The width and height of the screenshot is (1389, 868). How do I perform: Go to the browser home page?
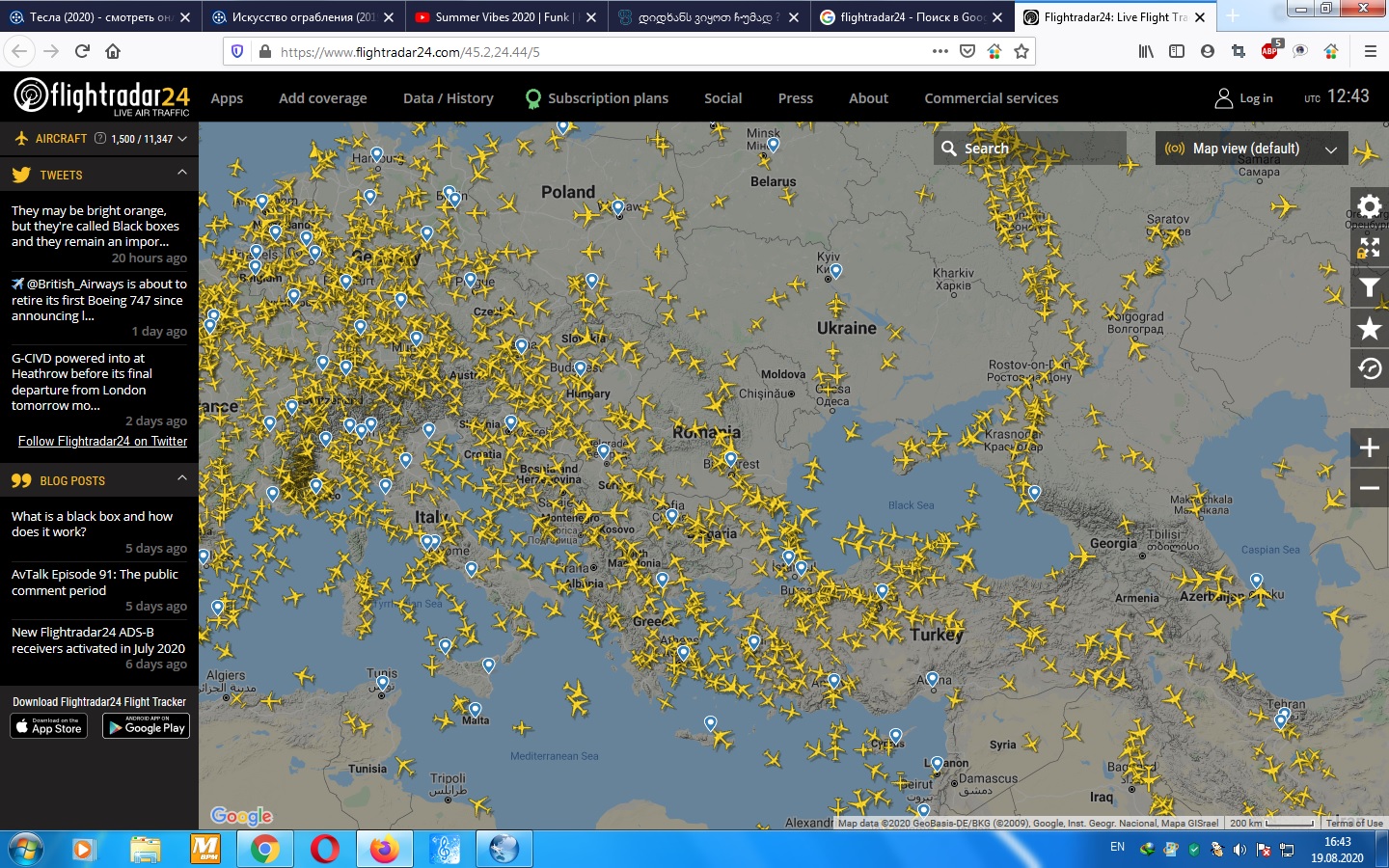pyautogui.click(x=113, y=51)
